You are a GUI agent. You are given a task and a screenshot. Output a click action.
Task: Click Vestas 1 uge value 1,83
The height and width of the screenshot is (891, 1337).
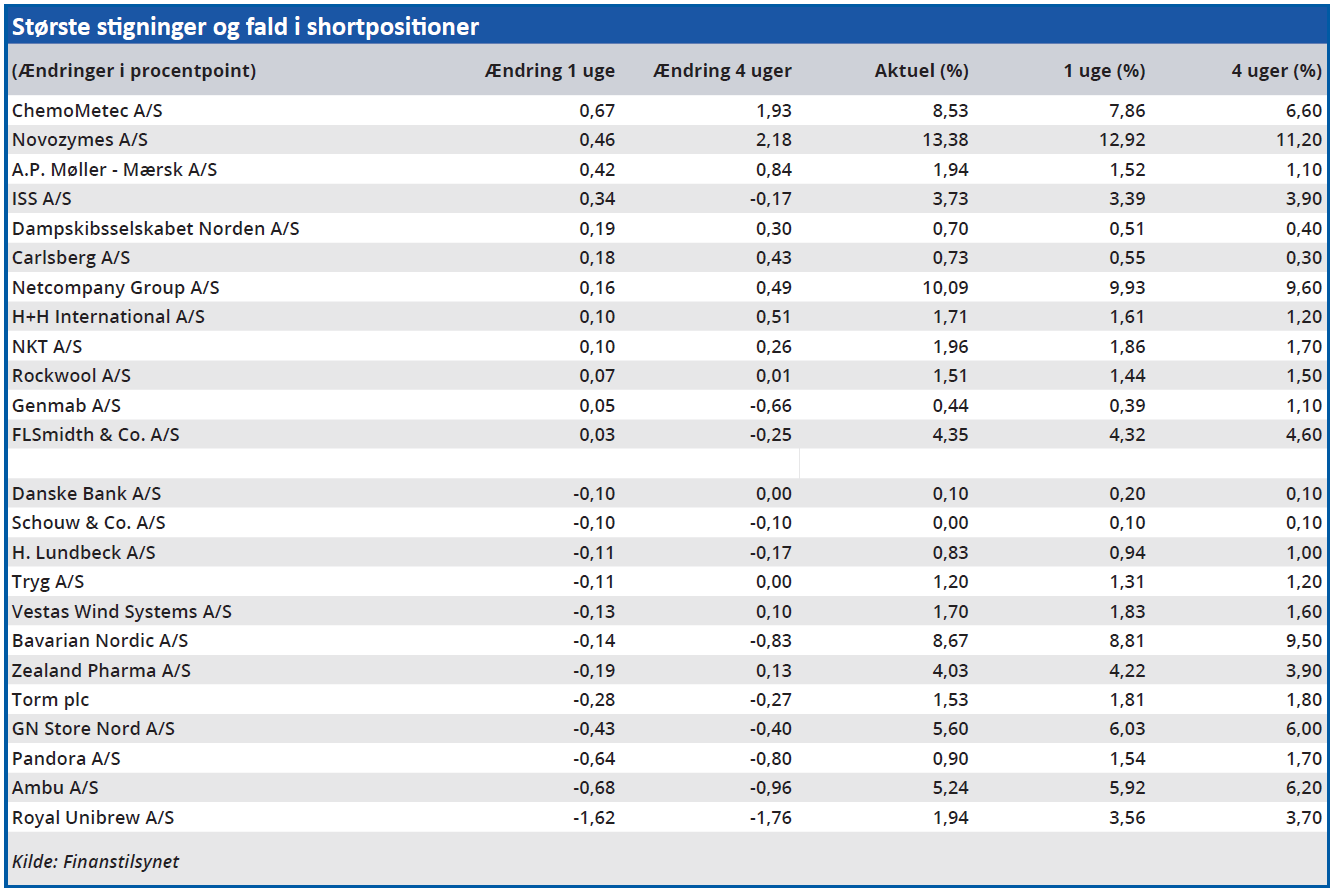click(1127, 612)
